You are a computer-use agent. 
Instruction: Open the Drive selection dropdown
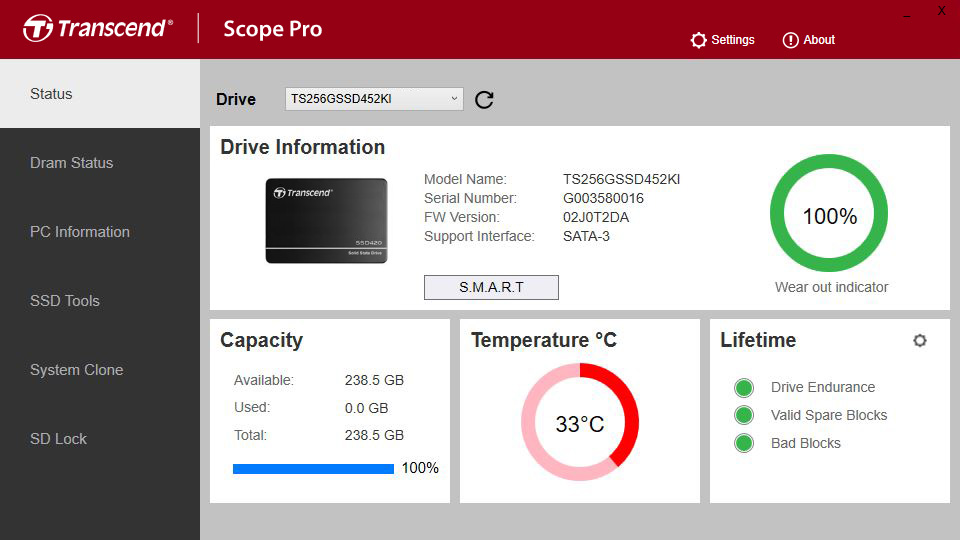point(374,99)
